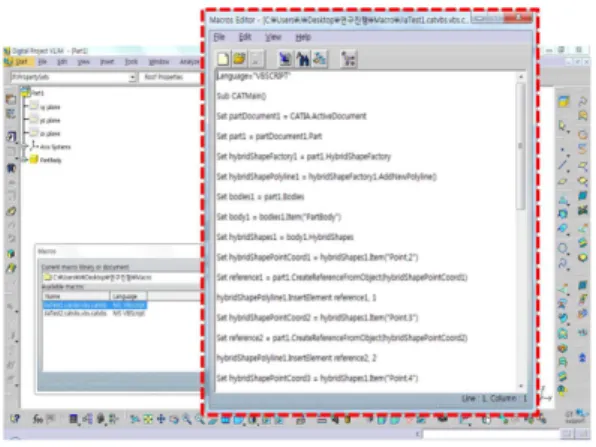
Task: Click the Replace icon beside the binoculars
Action: (x=319, y=59)
